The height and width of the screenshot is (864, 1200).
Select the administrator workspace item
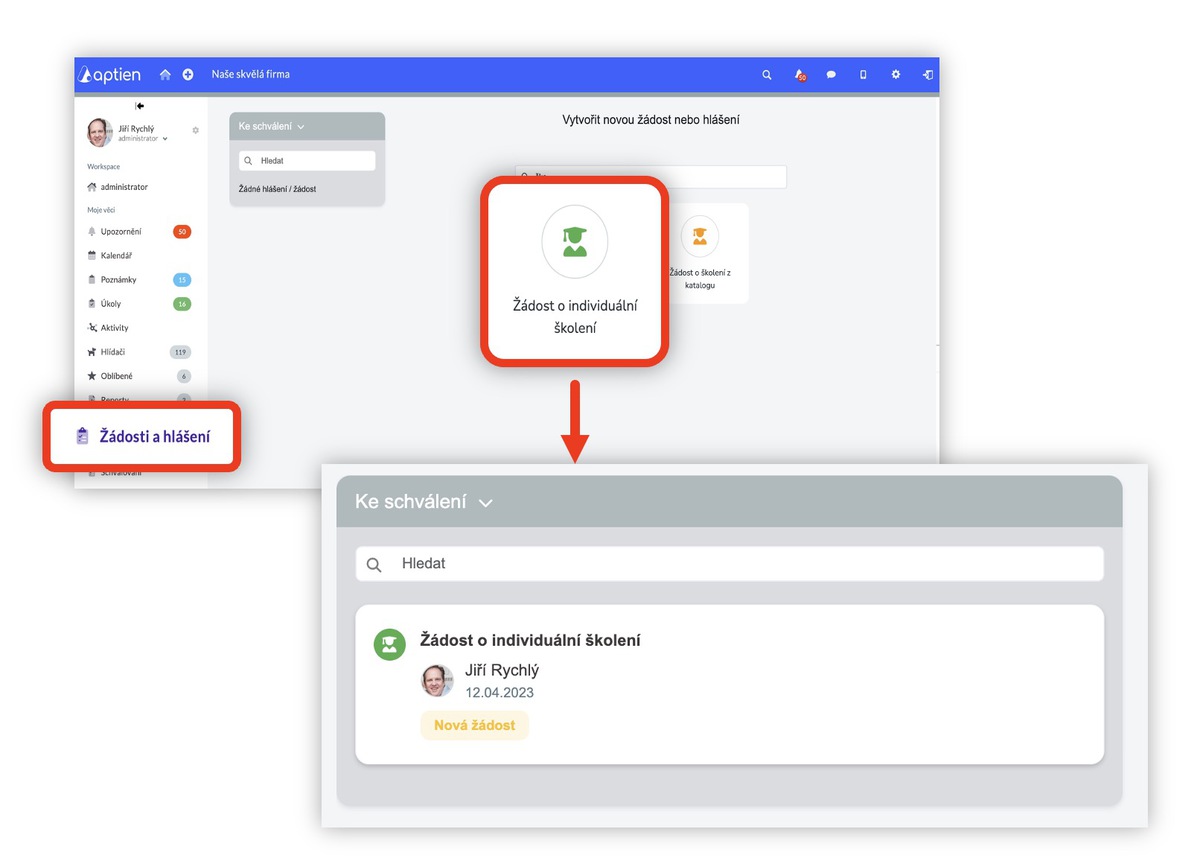click(x=118, y=187)
